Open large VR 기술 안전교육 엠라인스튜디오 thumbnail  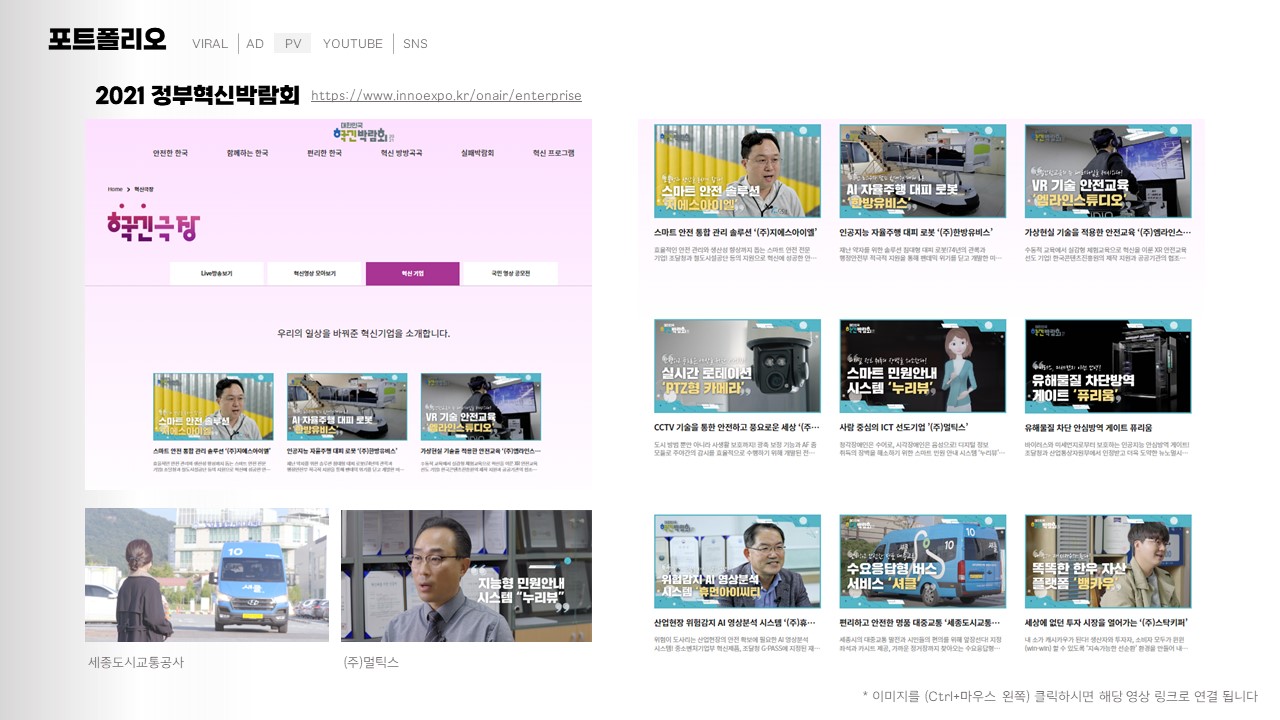tap(1108, 171)
